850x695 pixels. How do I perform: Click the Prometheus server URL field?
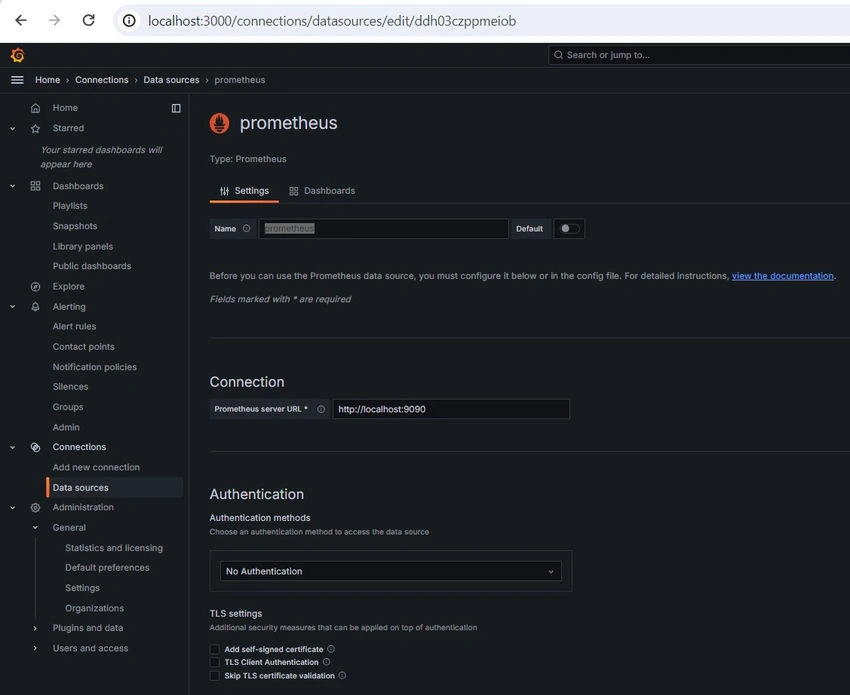451,409
